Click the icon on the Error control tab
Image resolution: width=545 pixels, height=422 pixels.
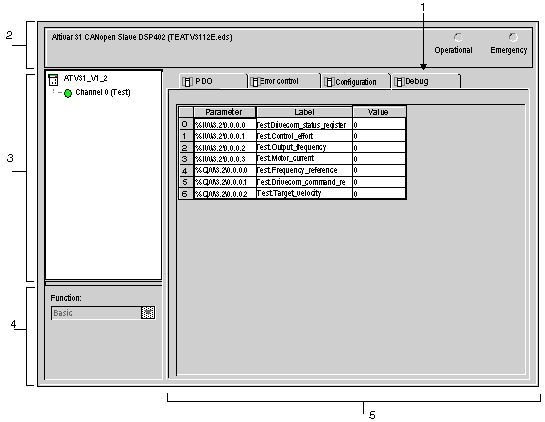(255, 82)
